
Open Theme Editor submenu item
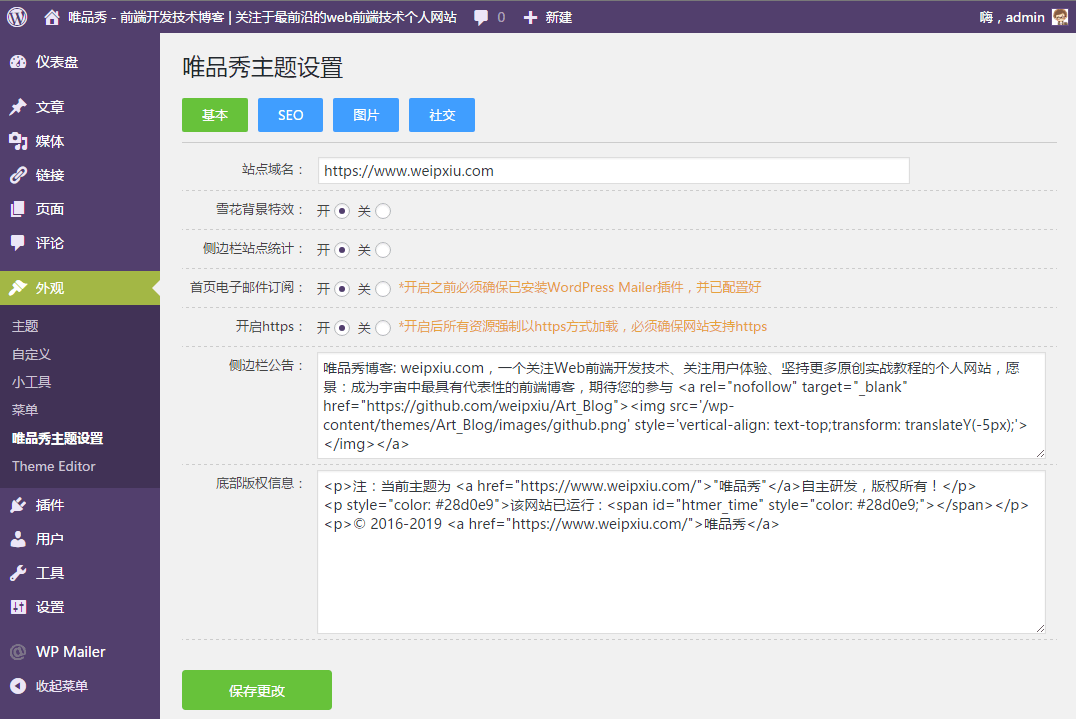(x=54, y=467)
